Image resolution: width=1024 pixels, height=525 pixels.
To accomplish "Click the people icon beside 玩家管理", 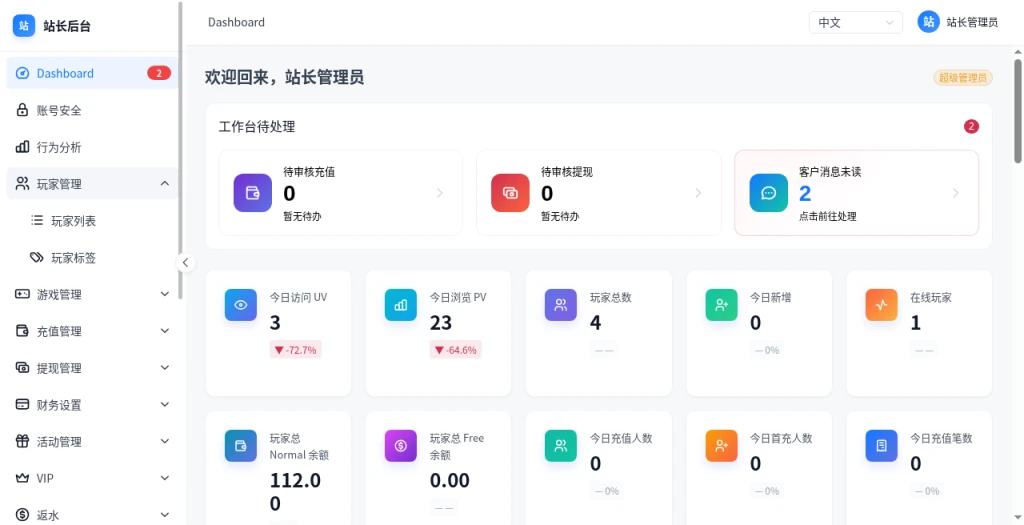I will (x=22, y=183).
